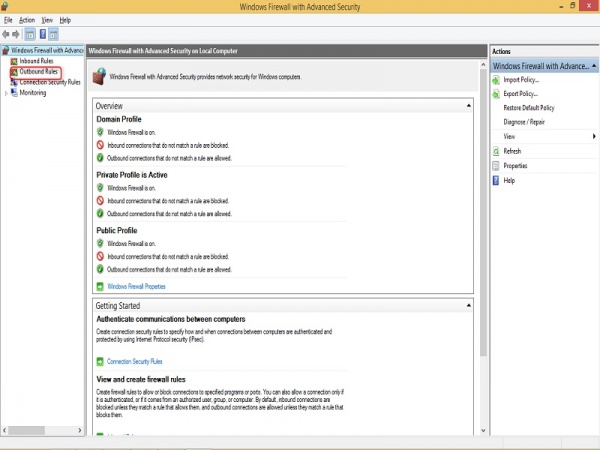
Task: Click the Properties action icon
Action: [x=496, y=166]
